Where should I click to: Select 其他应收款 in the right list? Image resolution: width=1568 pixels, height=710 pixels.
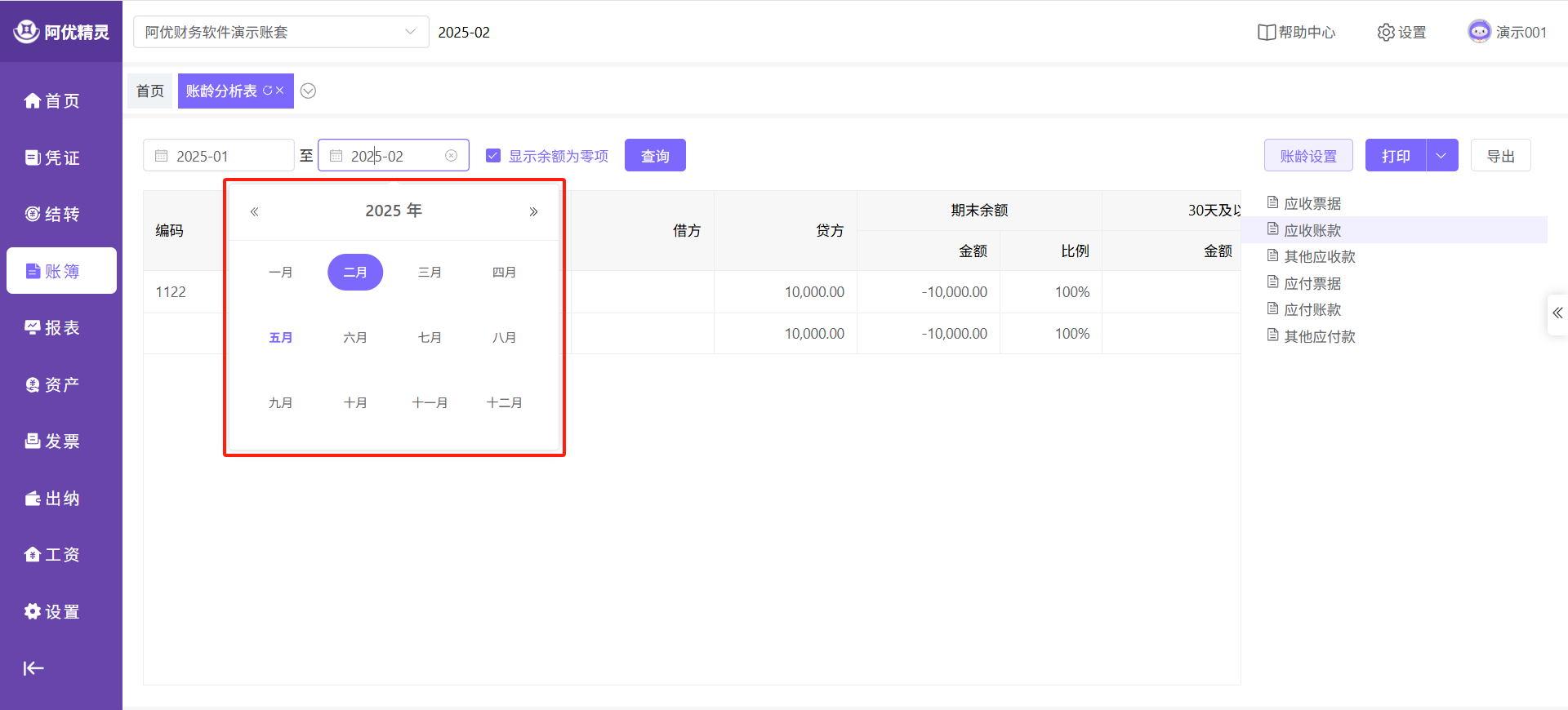click(x=1319, y=257)
